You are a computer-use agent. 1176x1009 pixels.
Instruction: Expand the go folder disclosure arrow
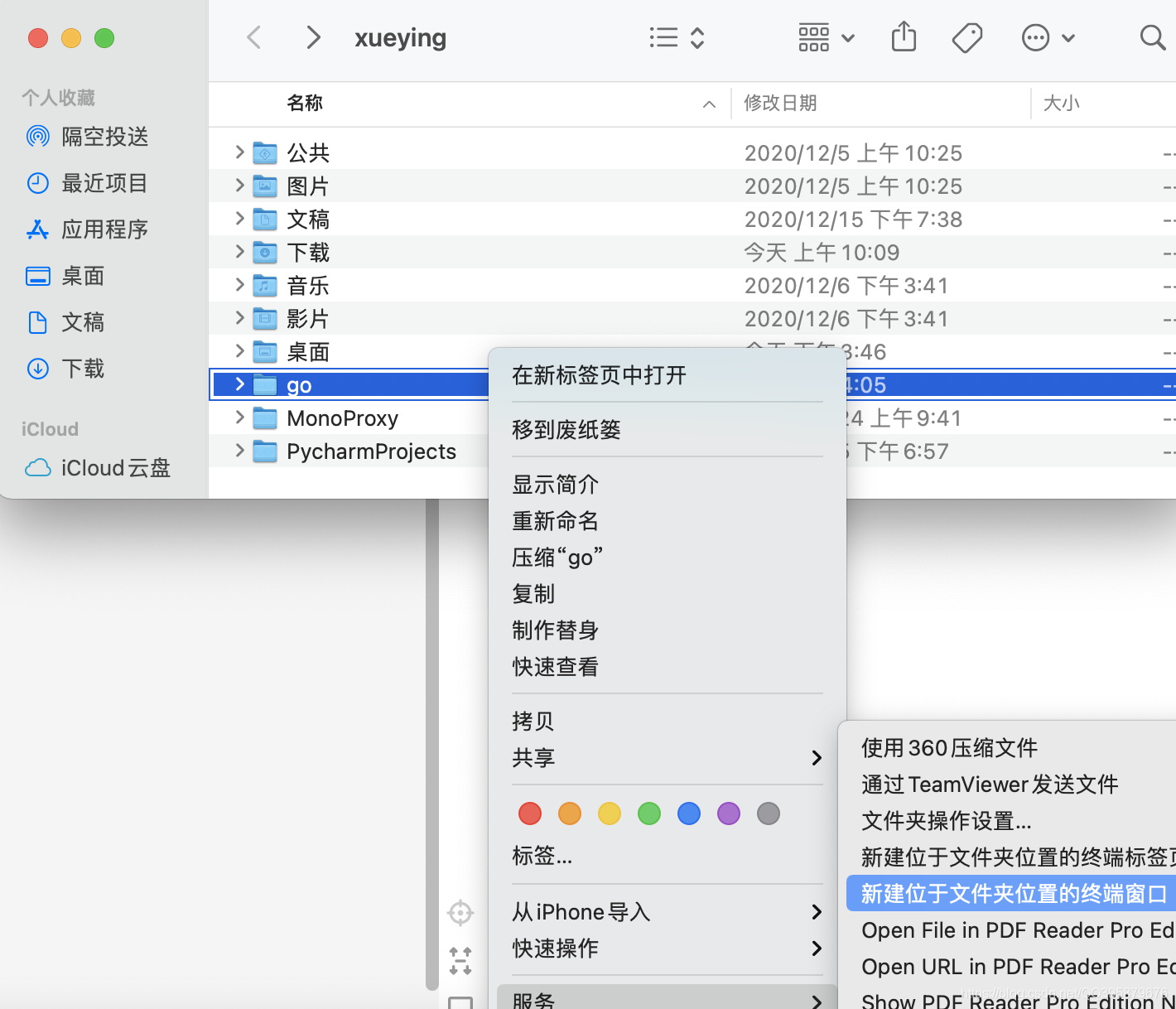(239, 384)
